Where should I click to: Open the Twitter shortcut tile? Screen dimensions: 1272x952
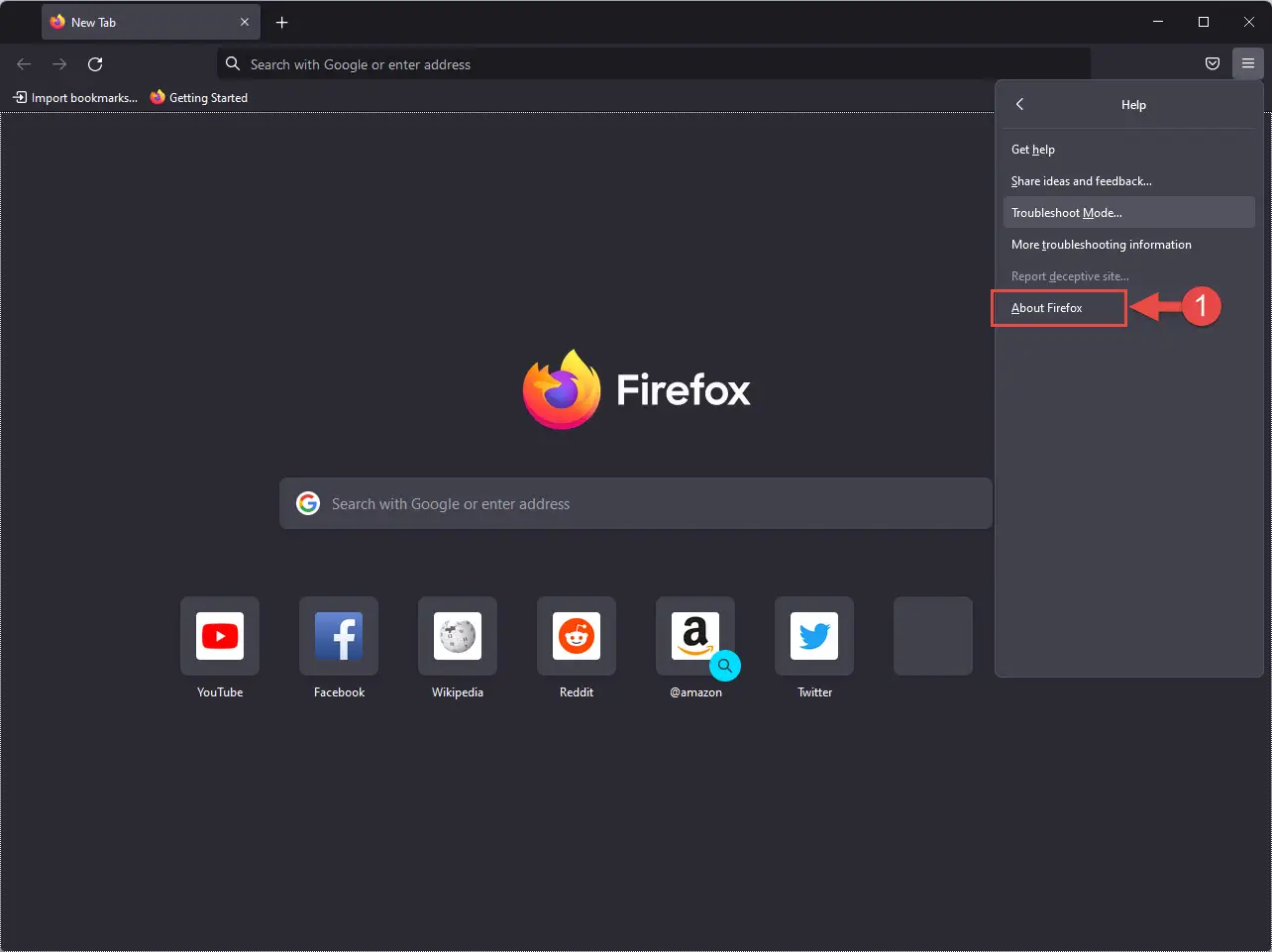coord(814,636)
